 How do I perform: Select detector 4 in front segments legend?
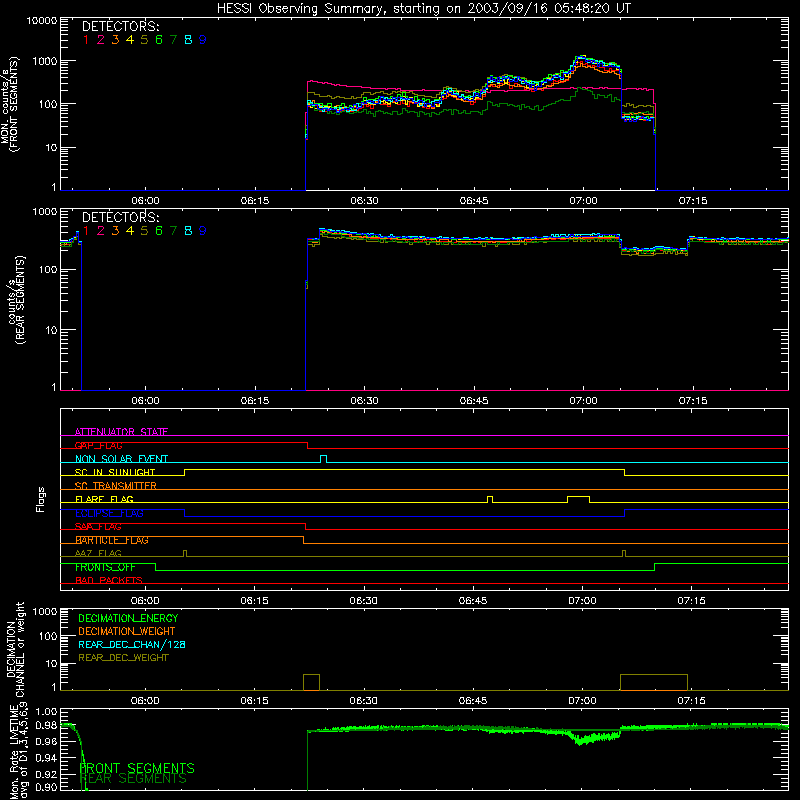(130, 40)
